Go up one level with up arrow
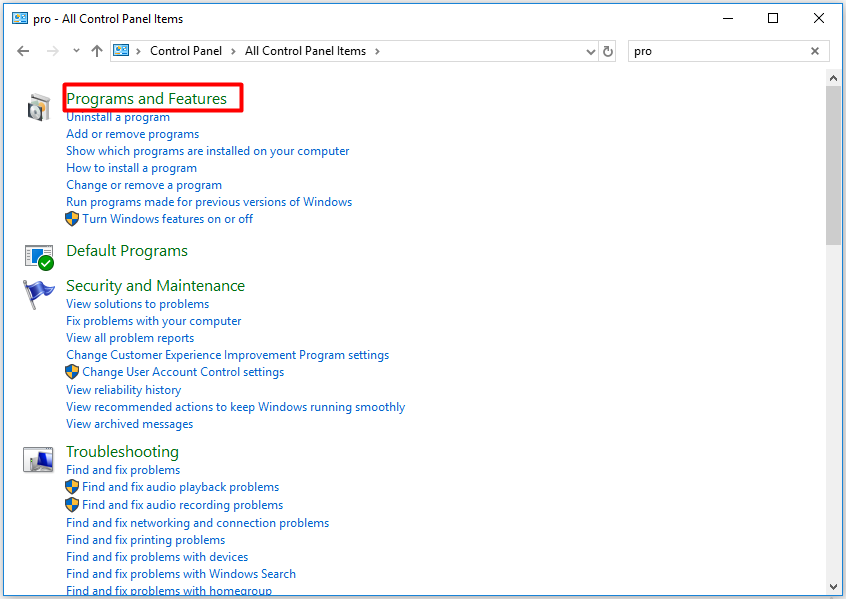This screenshot has width=846, height=599. [x=97, y=51]
